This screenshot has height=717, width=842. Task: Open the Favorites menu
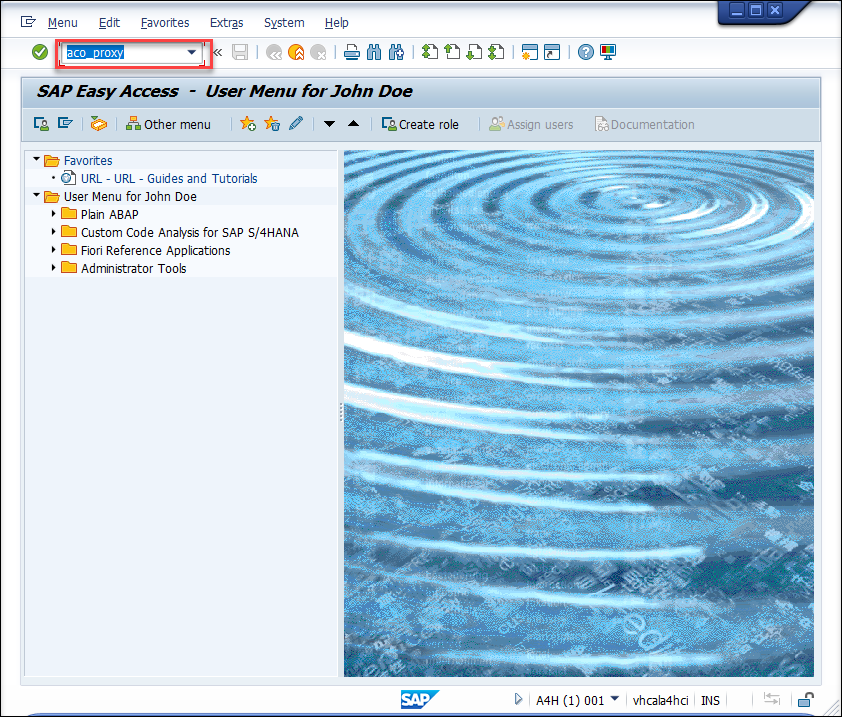point(165,23)
